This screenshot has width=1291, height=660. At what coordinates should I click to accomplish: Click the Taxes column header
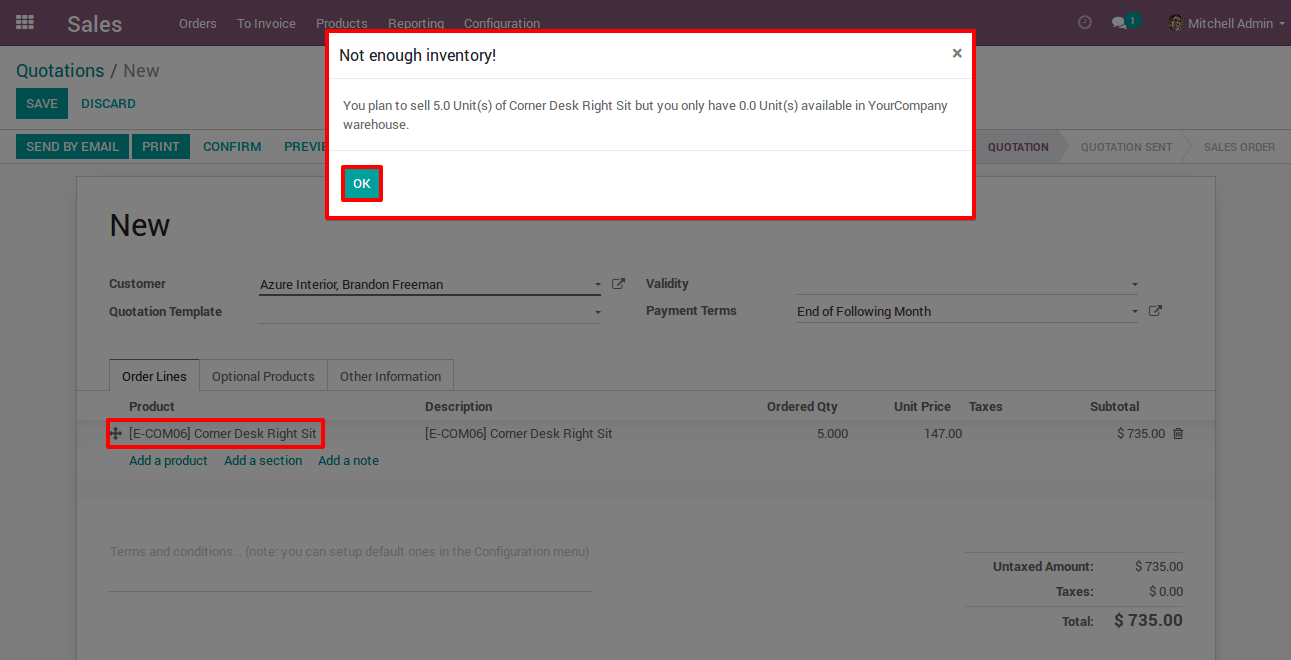(985, 407)
